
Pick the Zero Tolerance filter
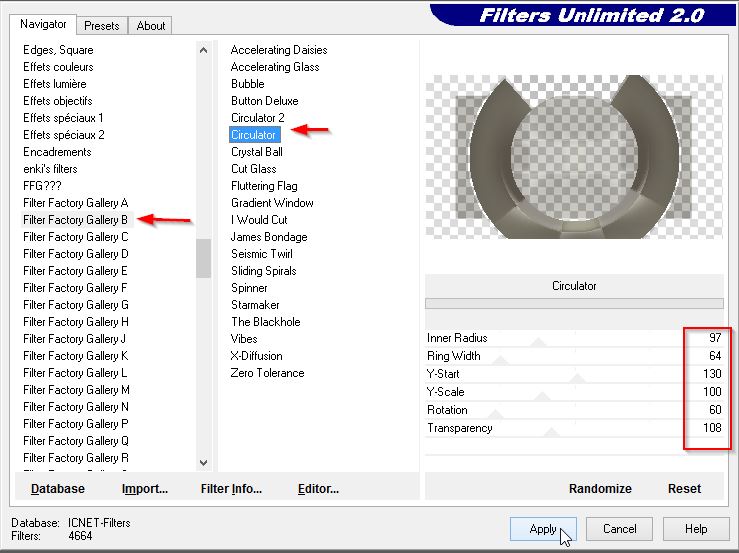pos(267,373)
